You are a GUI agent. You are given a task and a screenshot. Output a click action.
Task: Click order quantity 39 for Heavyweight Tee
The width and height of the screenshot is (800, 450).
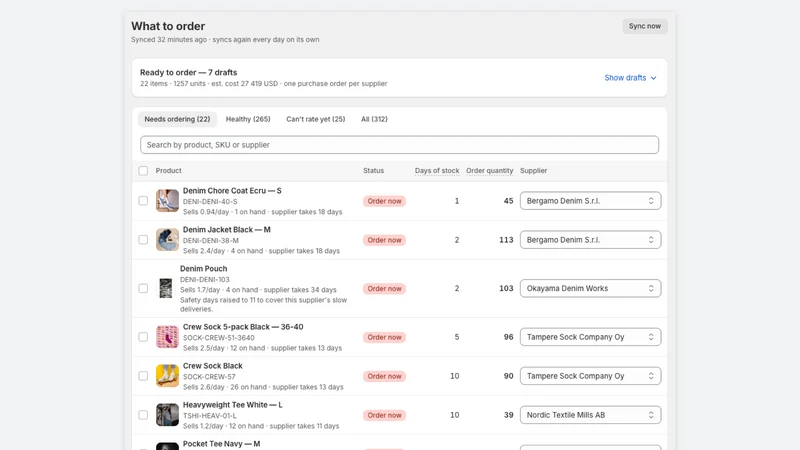pyautogui.click(x=508, y=415)
